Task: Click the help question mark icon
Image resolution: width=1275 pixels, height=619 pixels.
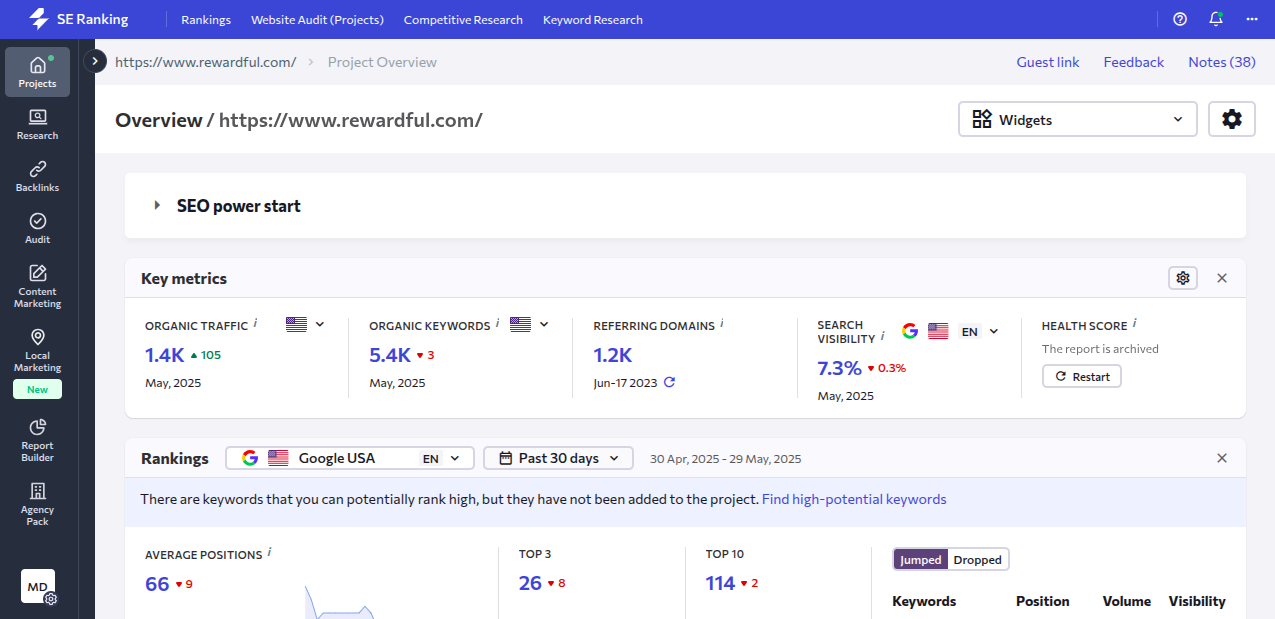Action: click(1180, 19)
